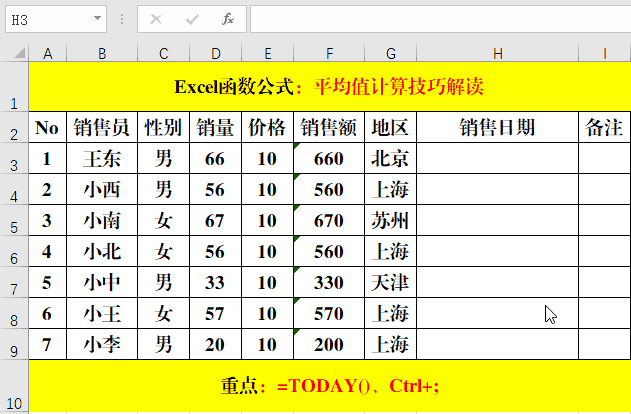Image resolution: width=631 pixels, height=414 pixels.
Task: Click the 销量 header cell
Action: (x=216, y=127)
